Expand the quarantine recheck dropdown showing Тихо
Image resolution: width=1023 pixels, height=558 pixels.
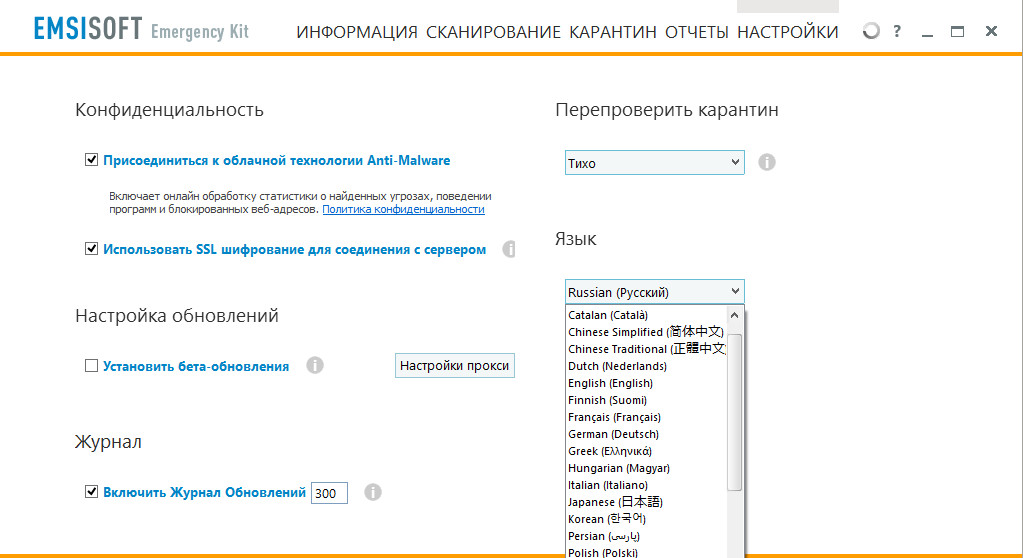coord(654,162)
